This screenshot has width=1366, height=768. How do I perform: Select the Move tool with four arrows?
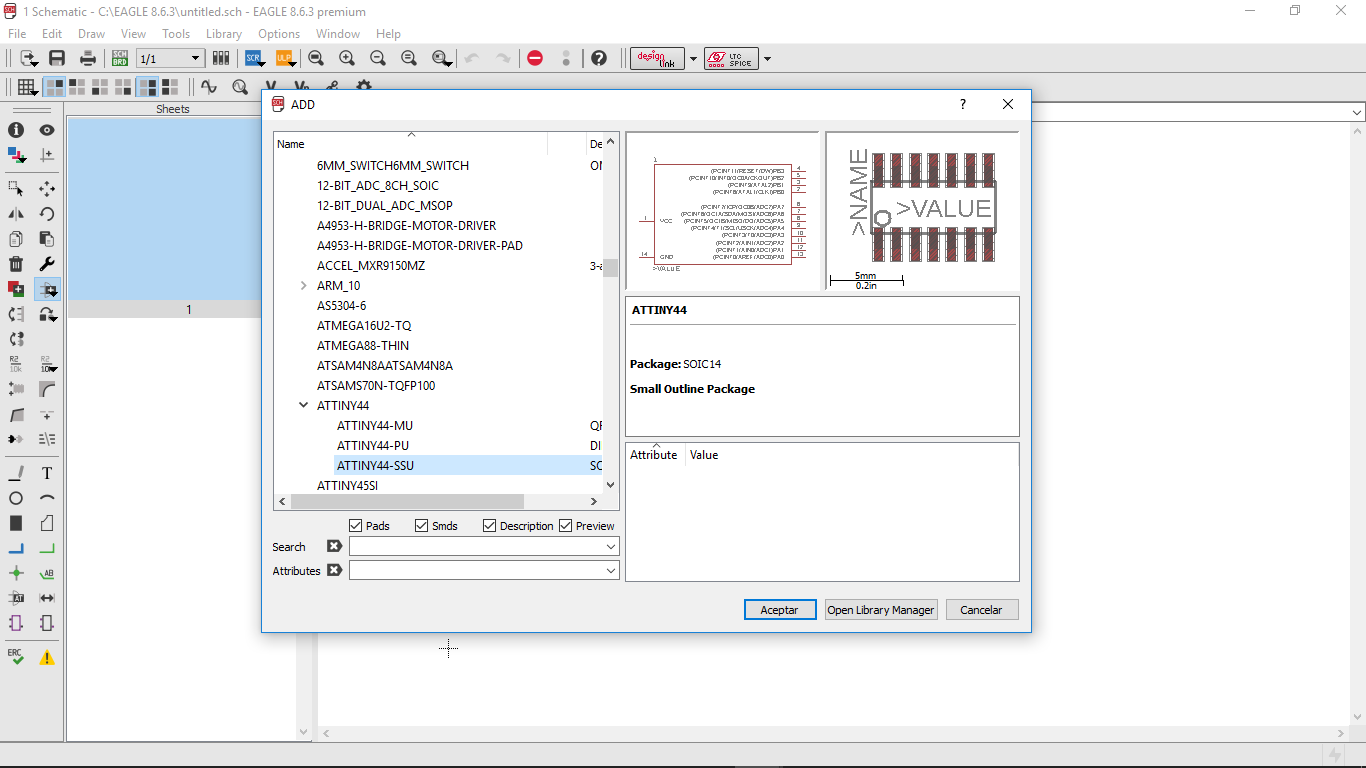coord(47,188)
